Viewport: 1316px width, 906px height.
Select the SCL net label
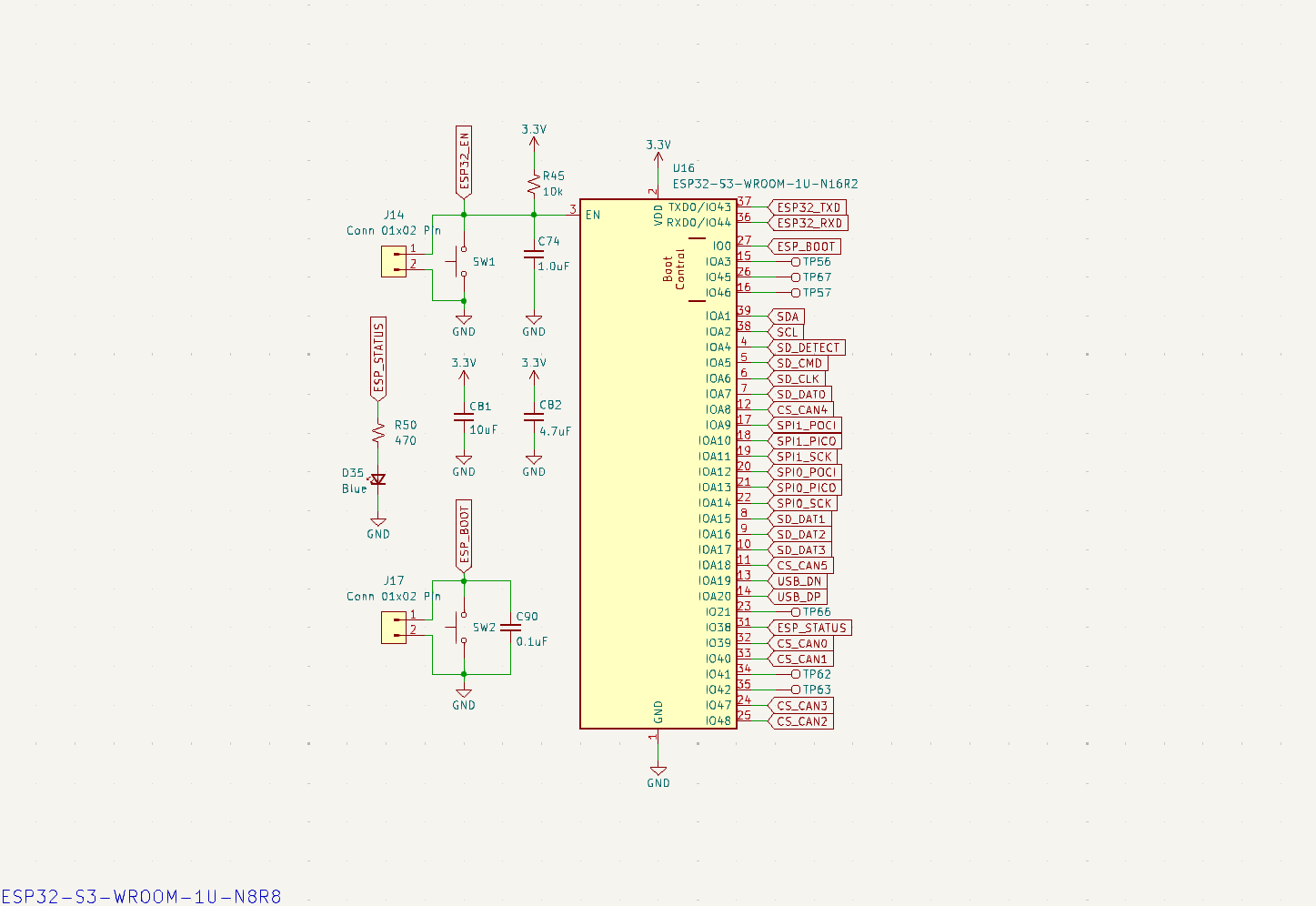[x=786, y=332]
